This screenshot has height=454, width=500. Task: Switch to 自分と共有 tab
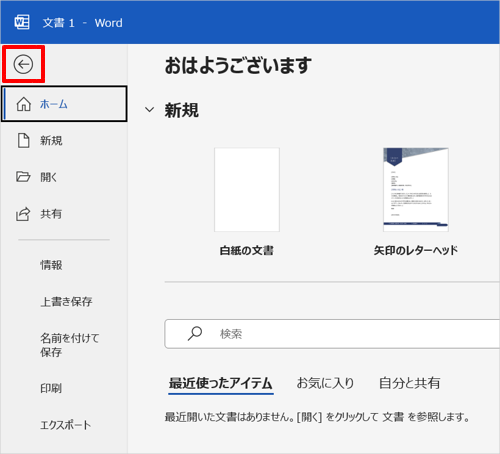409,383
